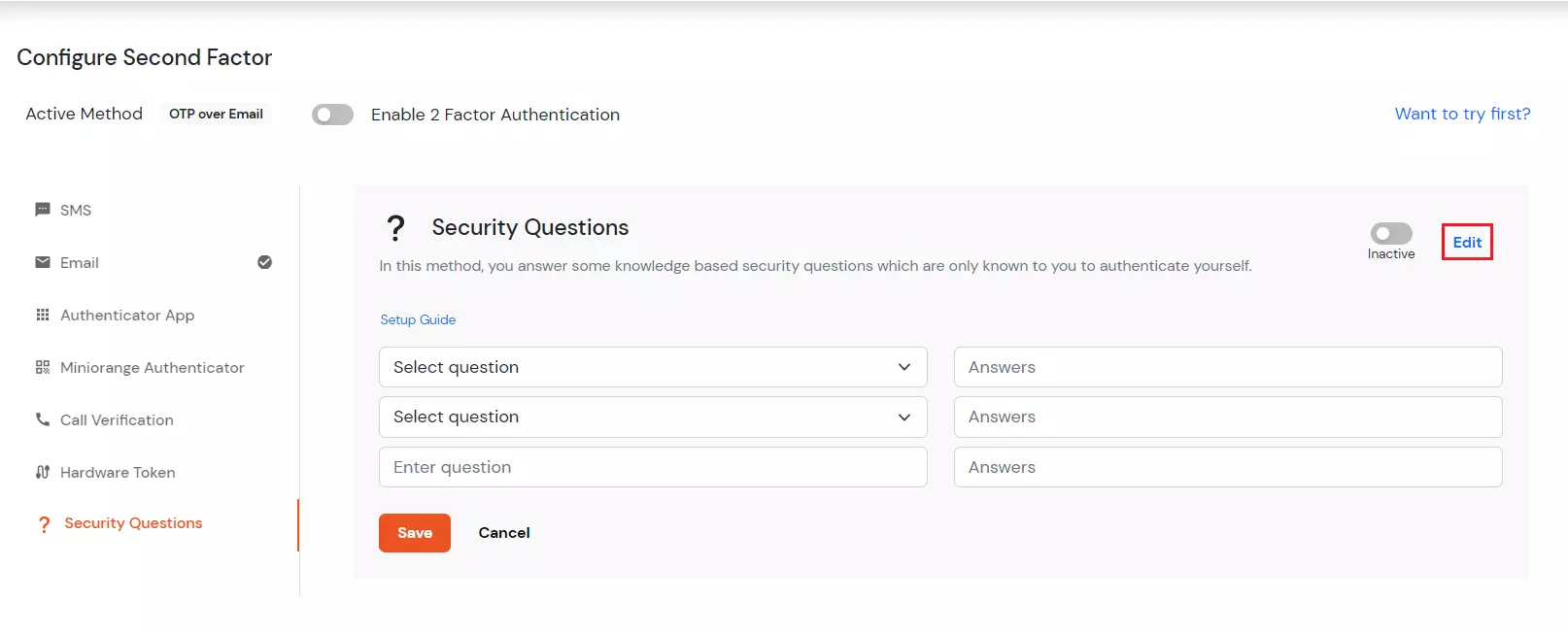
Task: Open the second Select question dropdown
Action: pos(653,417)
